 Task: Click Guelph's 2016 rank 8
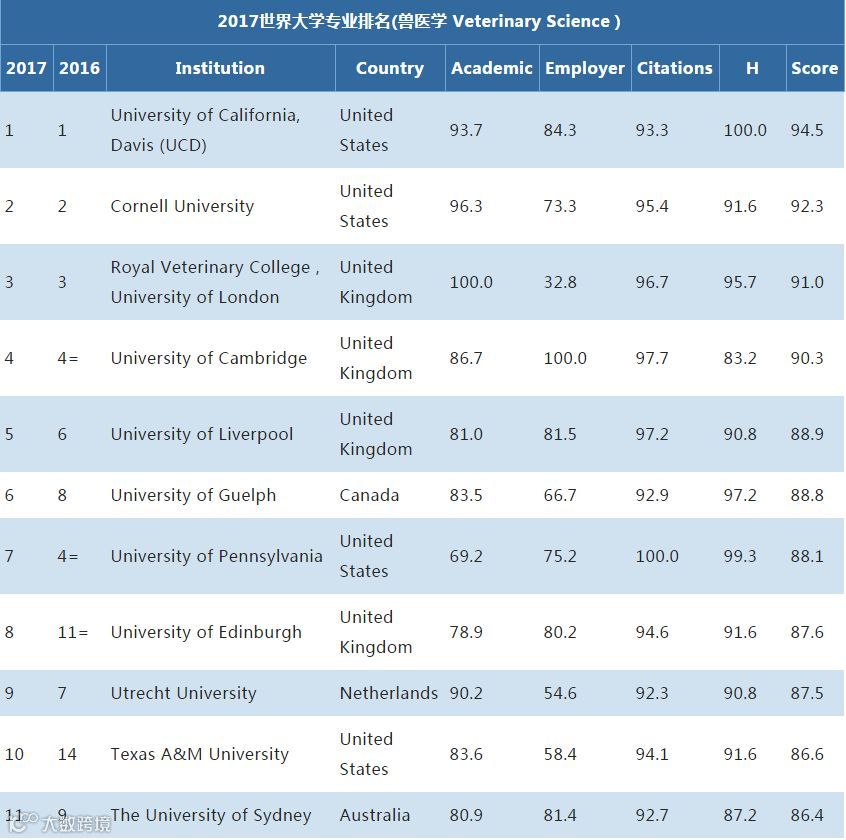[x=62, y=495]
